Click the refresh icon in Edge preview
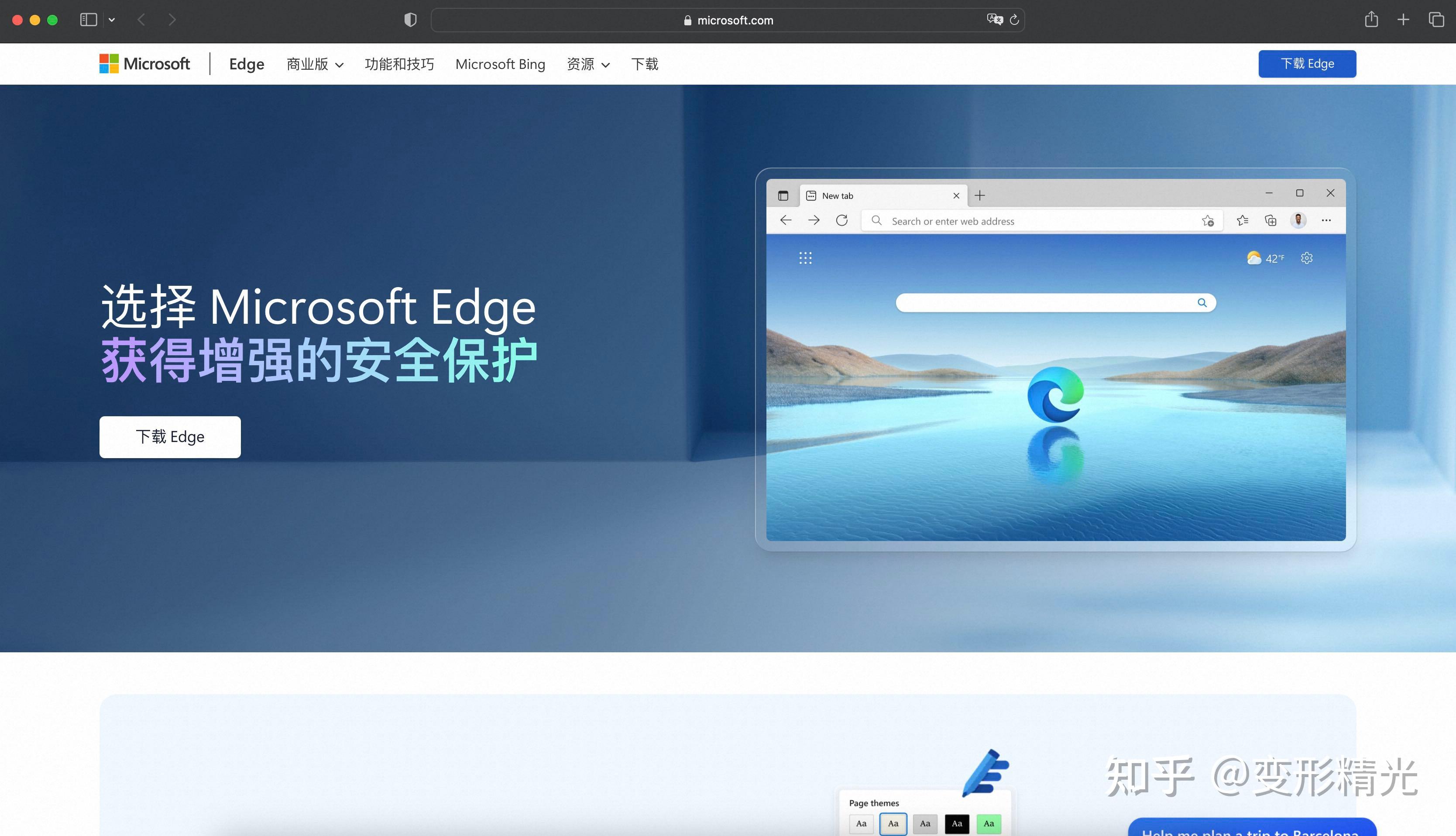Screen dimensions: 1456x836 point(842,220)
